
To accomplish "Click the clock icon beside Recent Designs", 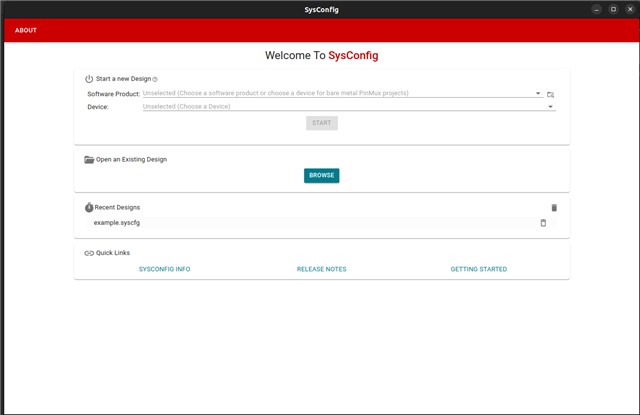I will tap(89, 207).
